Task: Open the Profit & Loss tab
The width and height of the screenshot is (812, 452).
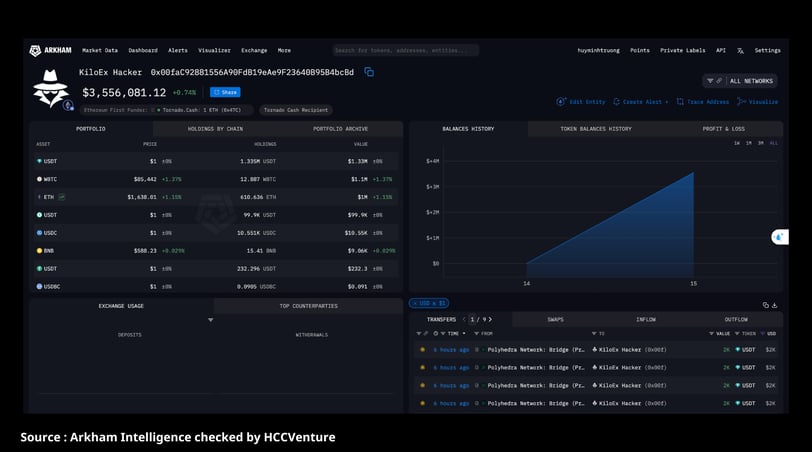Action: (x=723, y=128)
